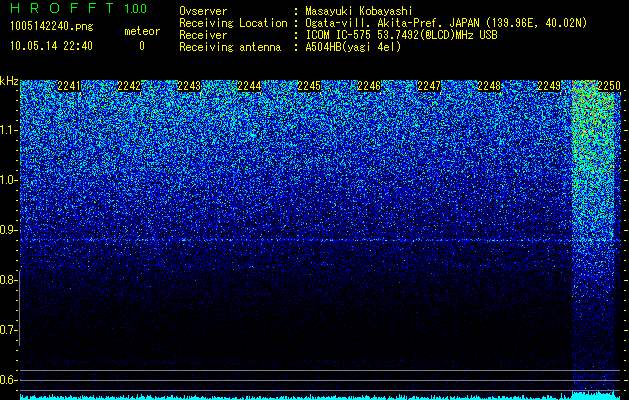Click the Receiving Location label
The width and height of the screenshot is (629, 400).
tap(233, 23)
